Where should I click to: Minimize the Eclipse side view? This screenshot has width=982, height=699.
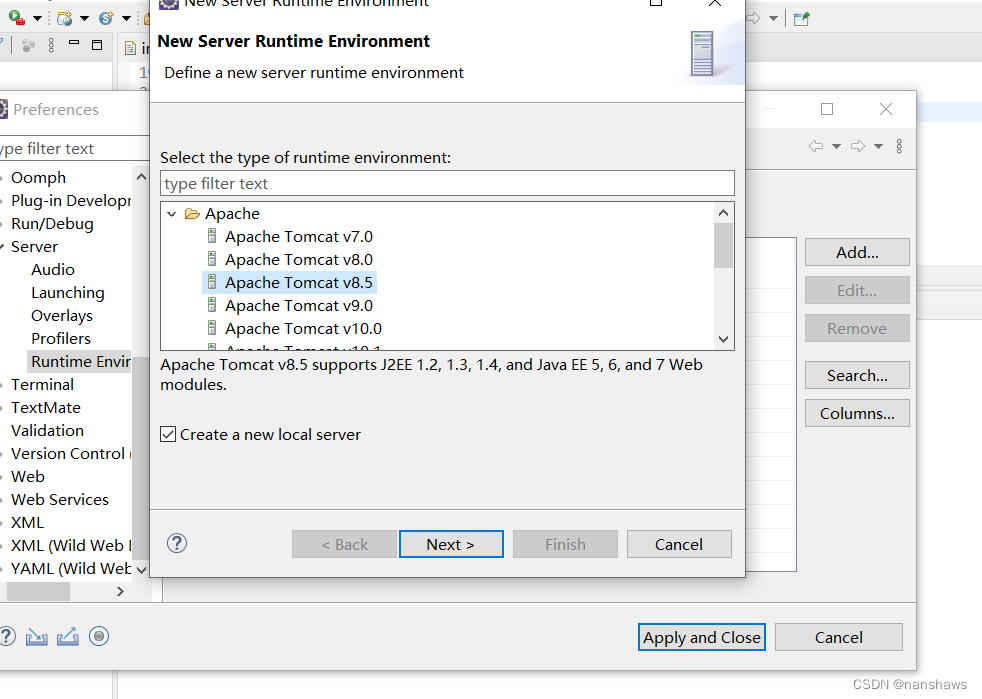tap(74, 43)
